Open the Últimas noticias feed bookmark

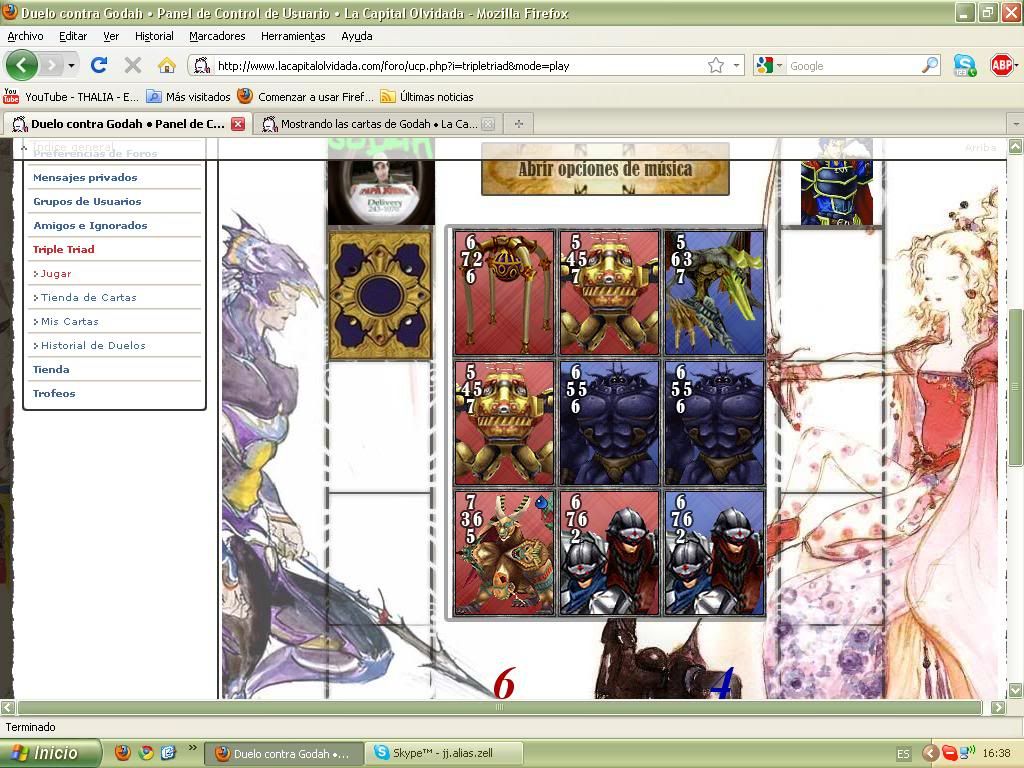click(x=427, y=97)
